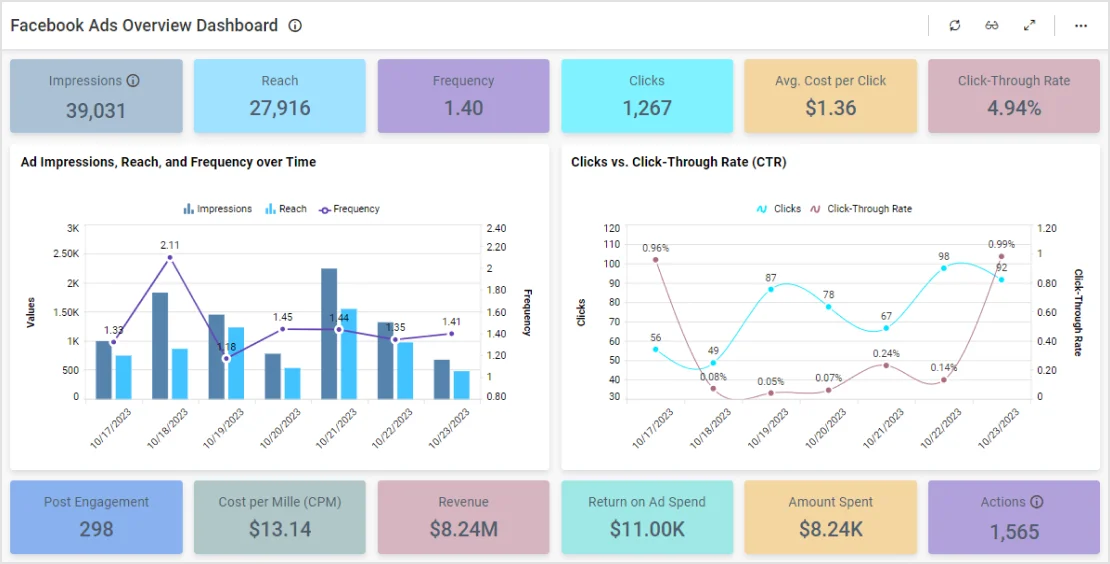Screen dimensions: 1110x564
Task: Toggle Impressions series in chart legend
Action: (x=217, y=209)
